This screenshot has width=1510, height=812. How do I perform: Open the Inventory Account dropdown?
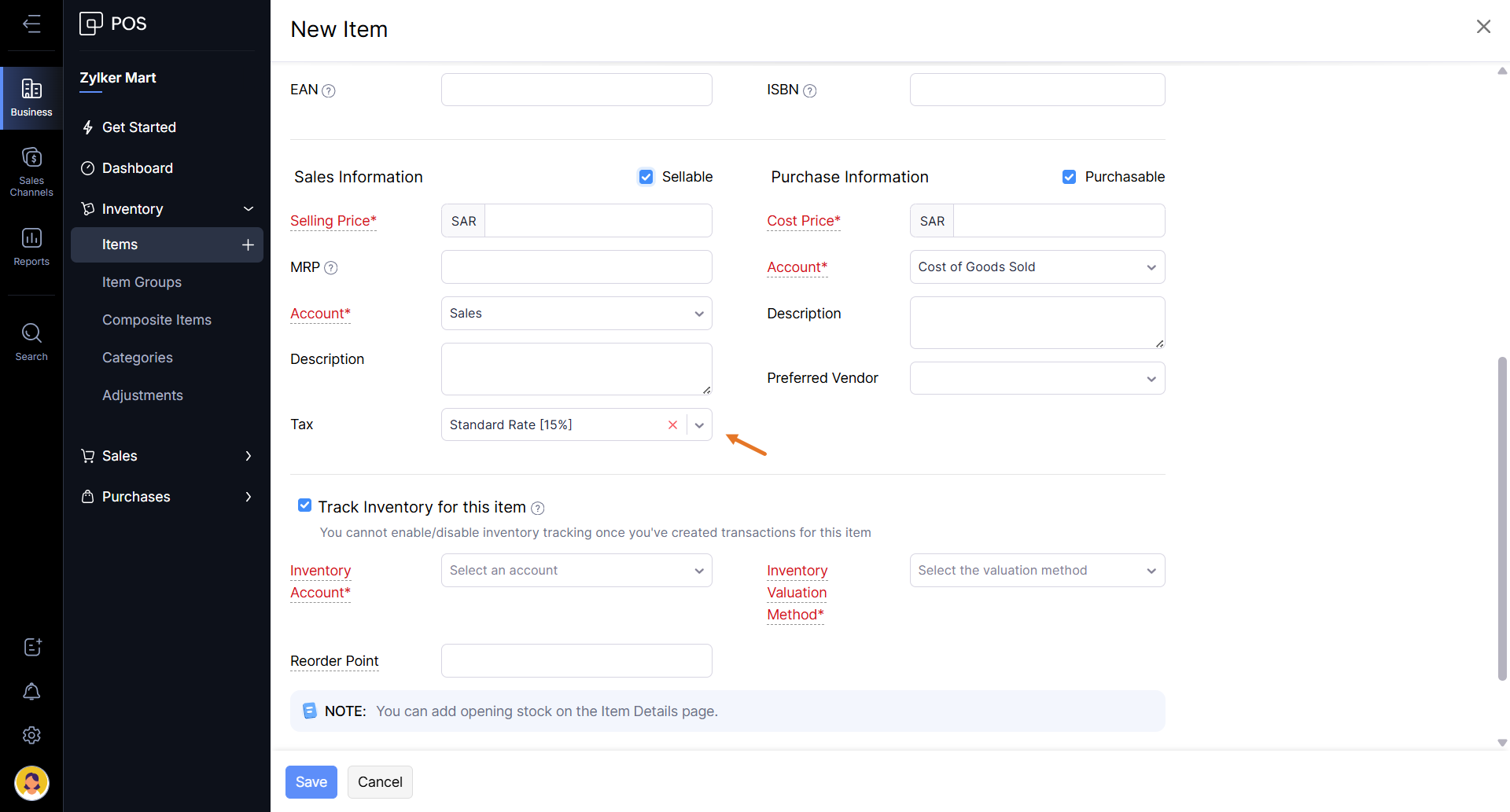pyautogui.click(x=576, y=571)
